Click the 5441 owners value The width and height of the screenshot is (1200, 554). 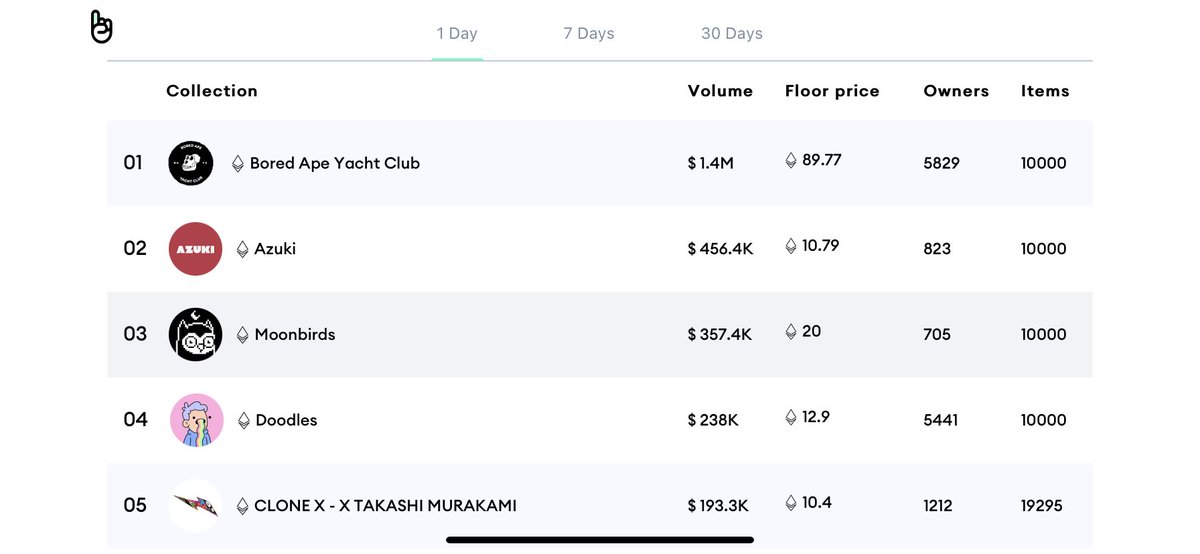point(940,420)
